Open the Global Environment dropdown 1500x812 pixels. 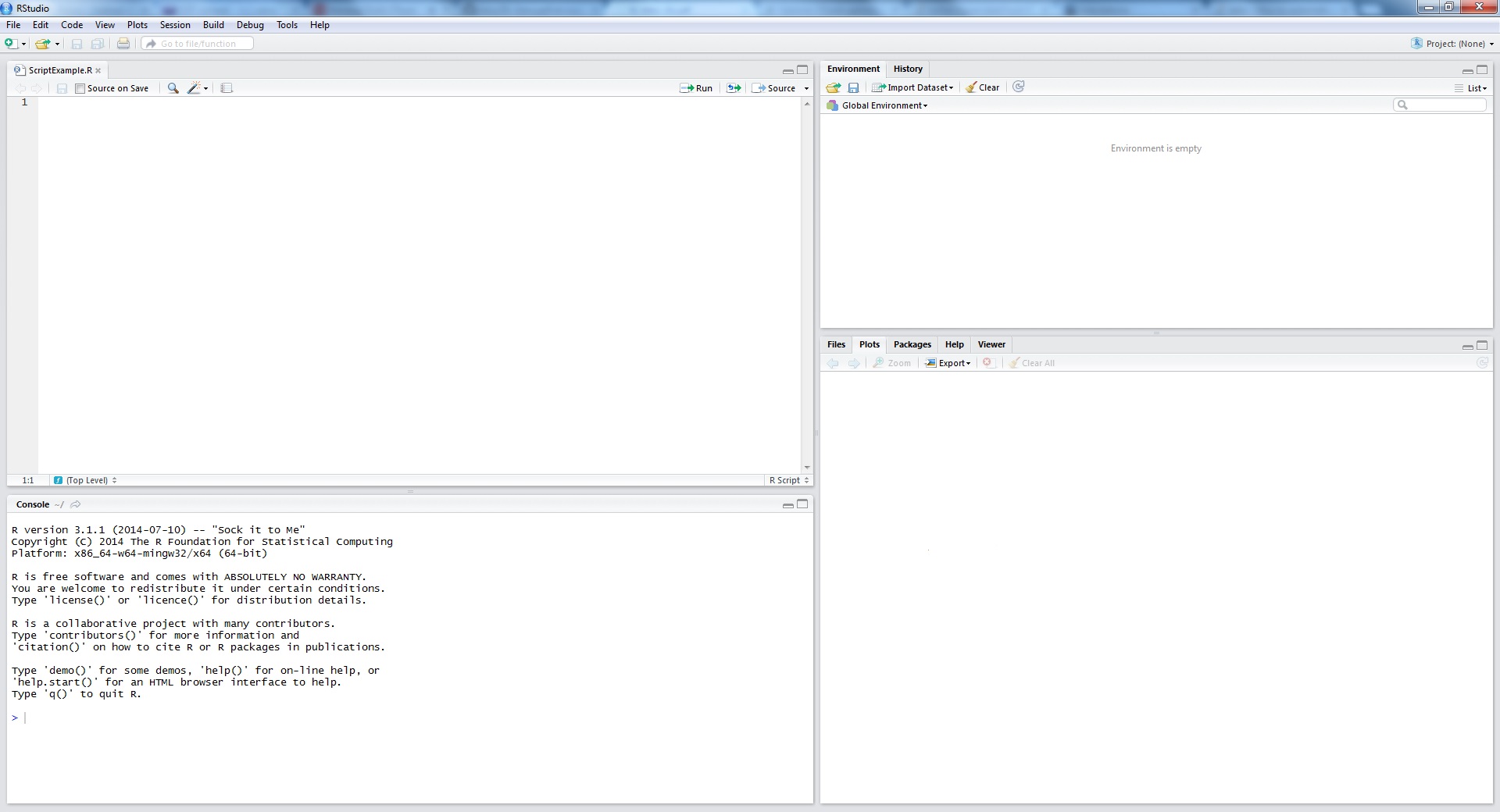884,105
